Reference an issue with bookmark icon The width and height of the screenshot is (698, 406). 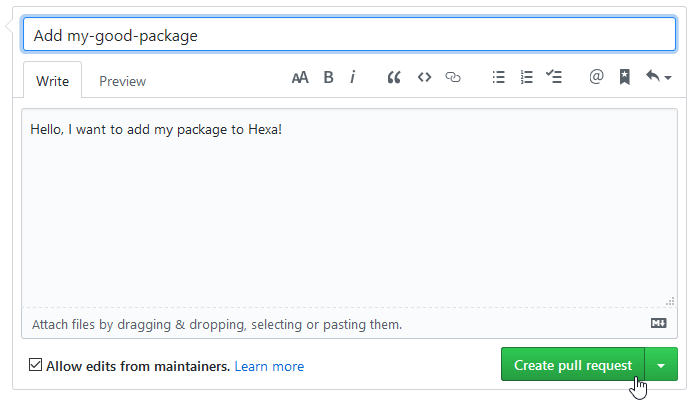coord(625,77)
